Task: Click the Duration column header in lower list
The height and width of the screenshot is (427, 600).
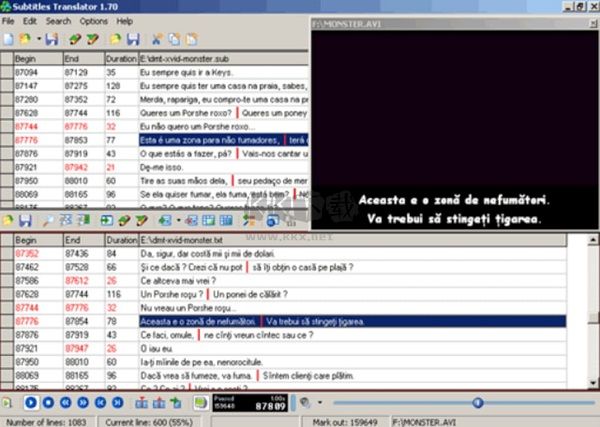Action: click(x=121, y=241)
